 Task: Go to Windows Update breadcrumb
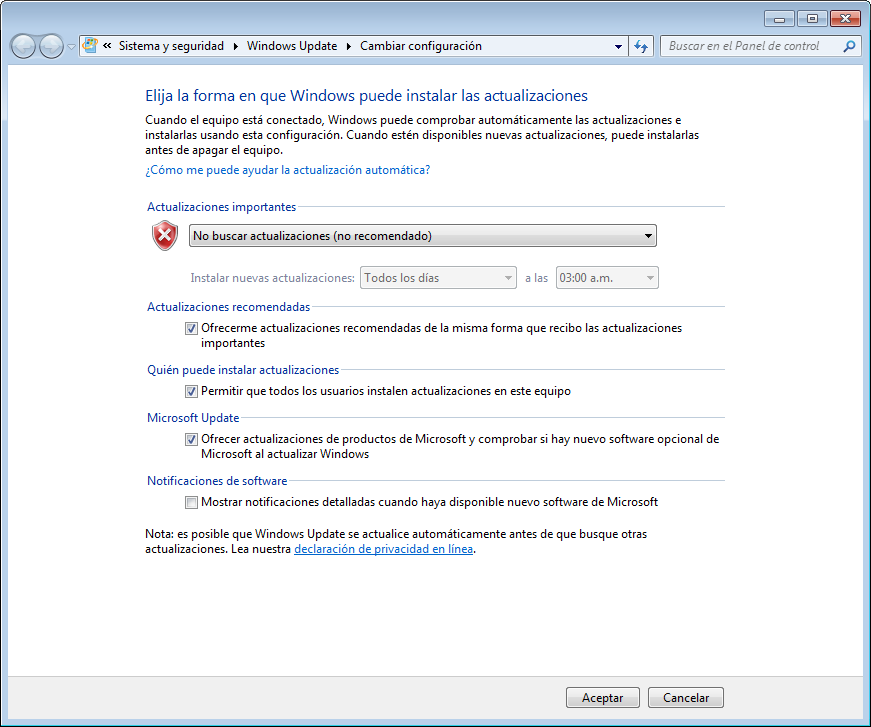(292, 46)
